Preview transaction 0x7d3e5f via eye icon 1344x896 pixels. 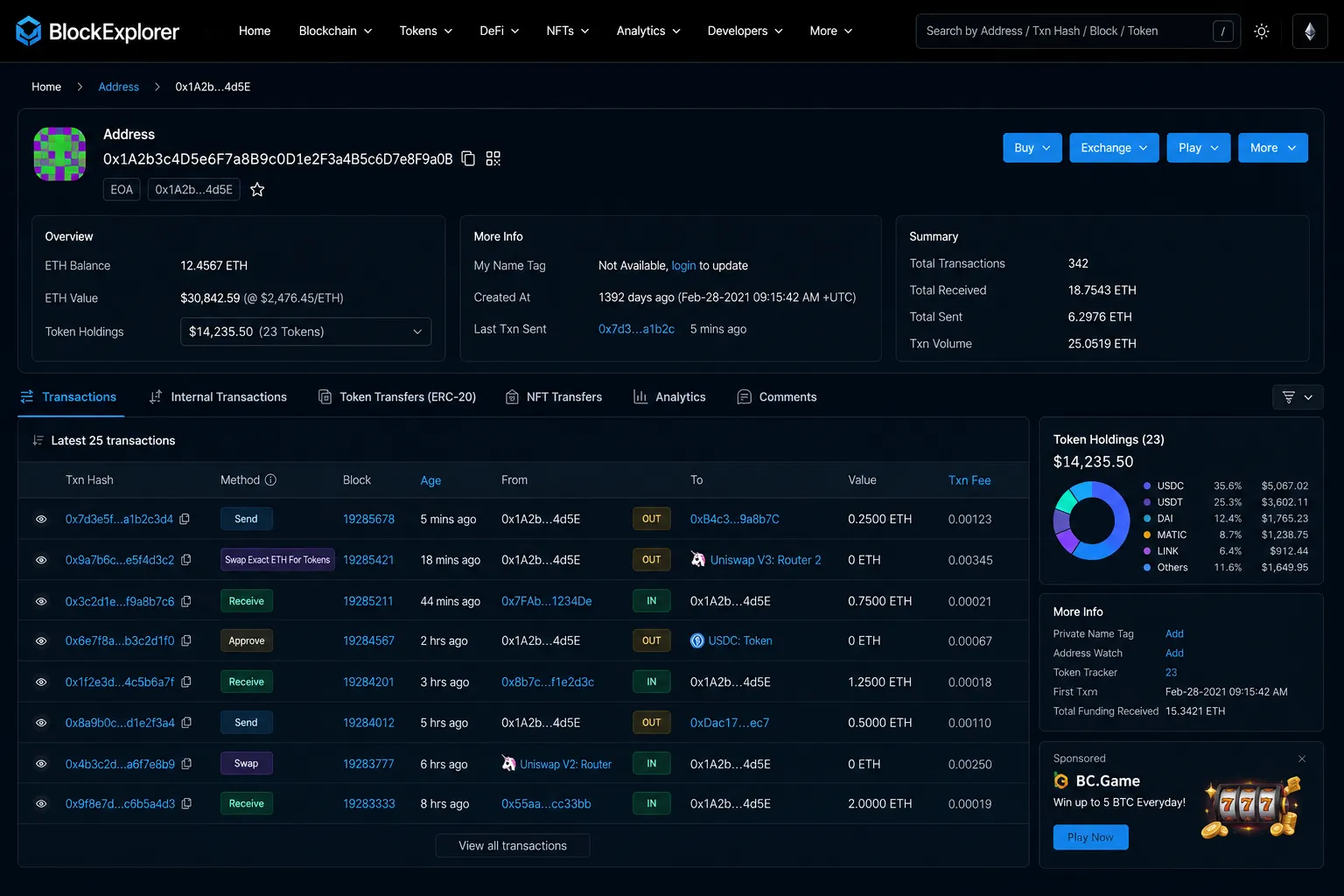click(41, 519)
